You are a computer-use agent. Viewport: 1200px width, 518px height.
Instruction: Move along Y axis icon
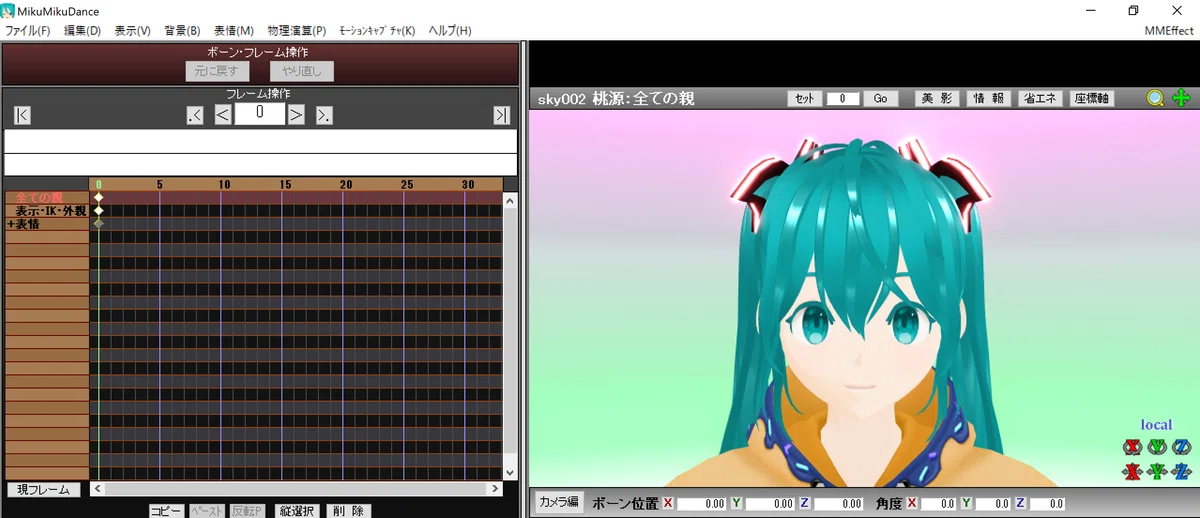click(1157, 471)
